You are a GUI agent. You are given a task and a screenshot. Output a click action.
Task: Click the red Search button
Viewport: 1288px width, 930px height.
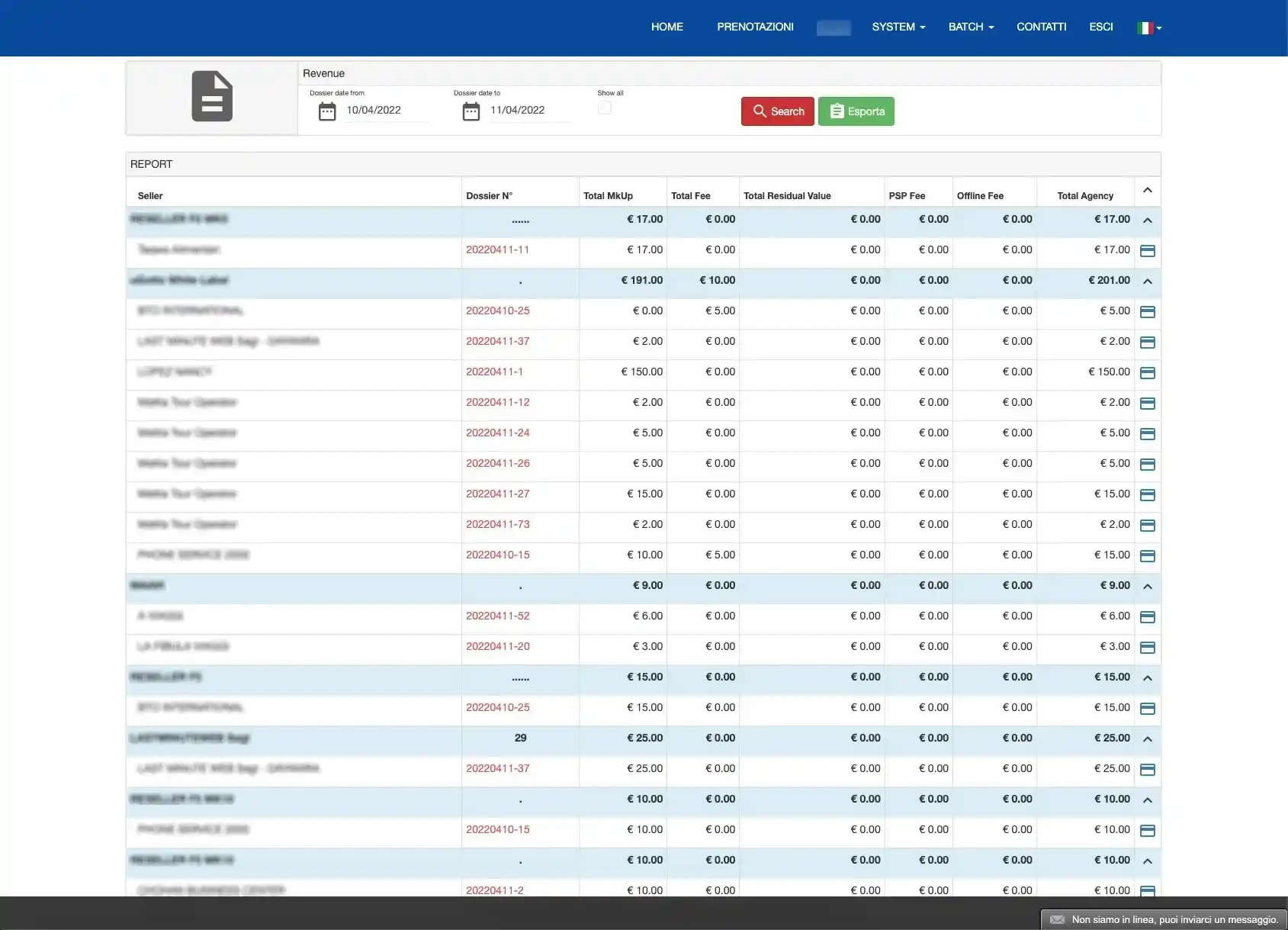[x=777, y=111]
